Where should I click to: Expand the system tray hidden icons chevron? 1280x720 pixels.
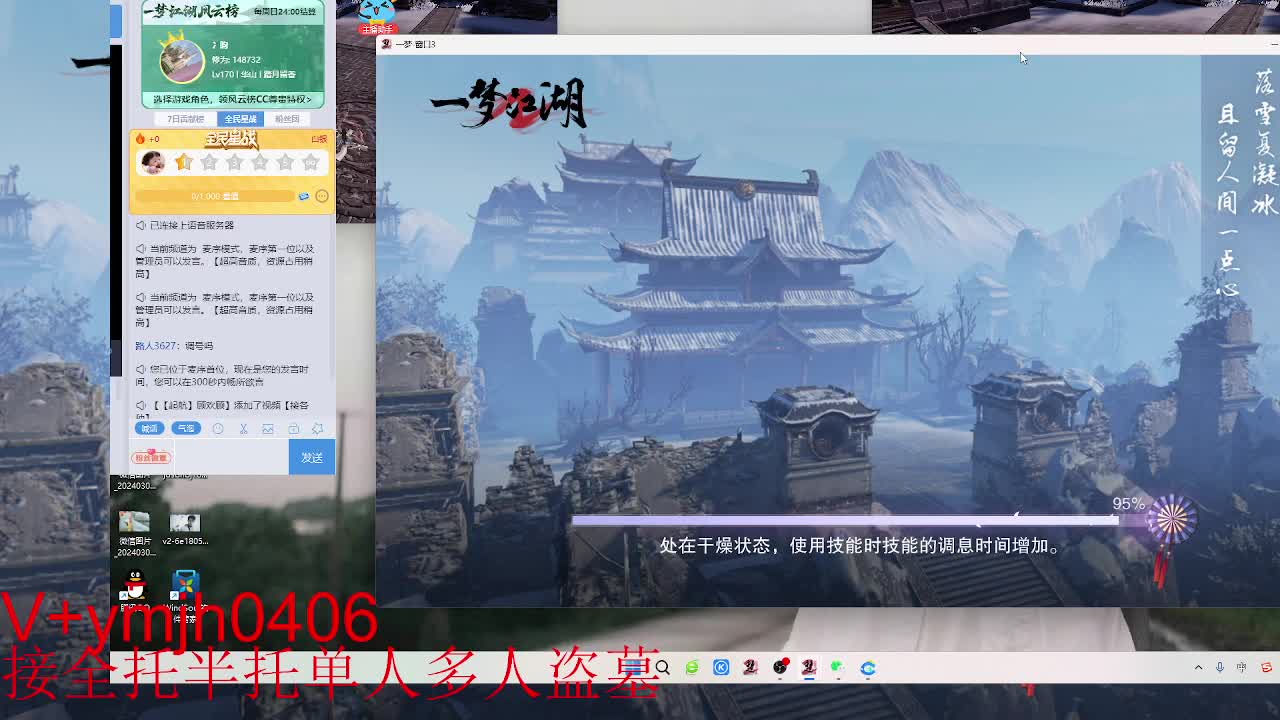click(1198, 668)
